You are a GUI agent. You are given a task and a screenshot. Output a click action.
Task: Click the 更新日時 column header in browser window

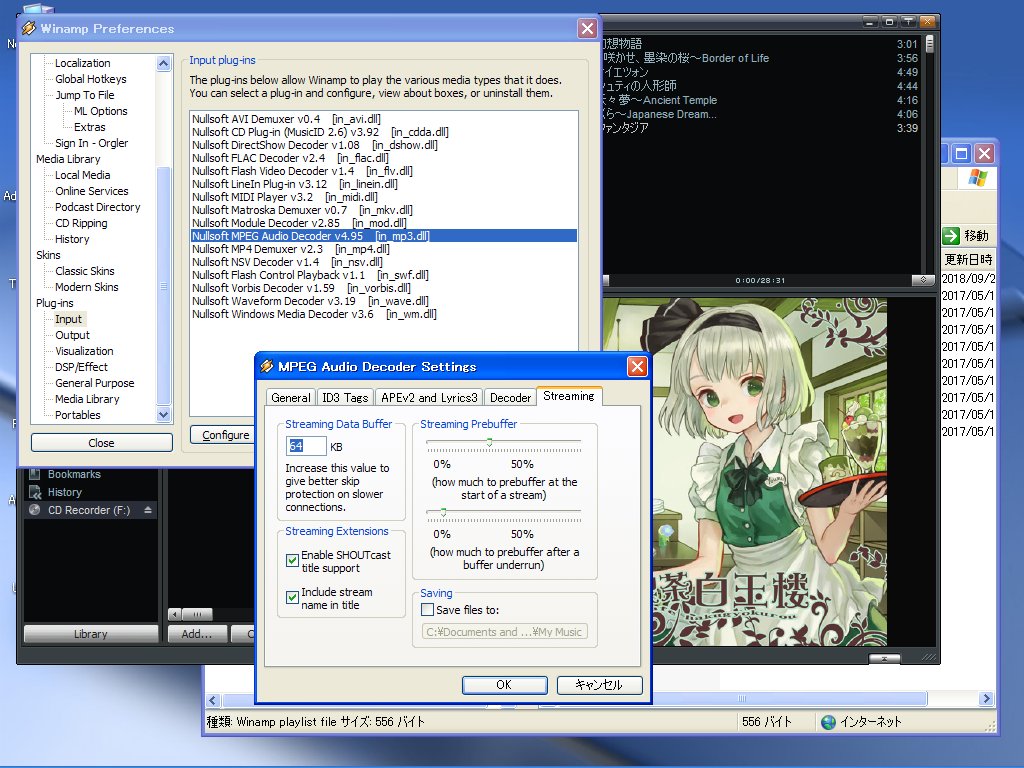968,259
